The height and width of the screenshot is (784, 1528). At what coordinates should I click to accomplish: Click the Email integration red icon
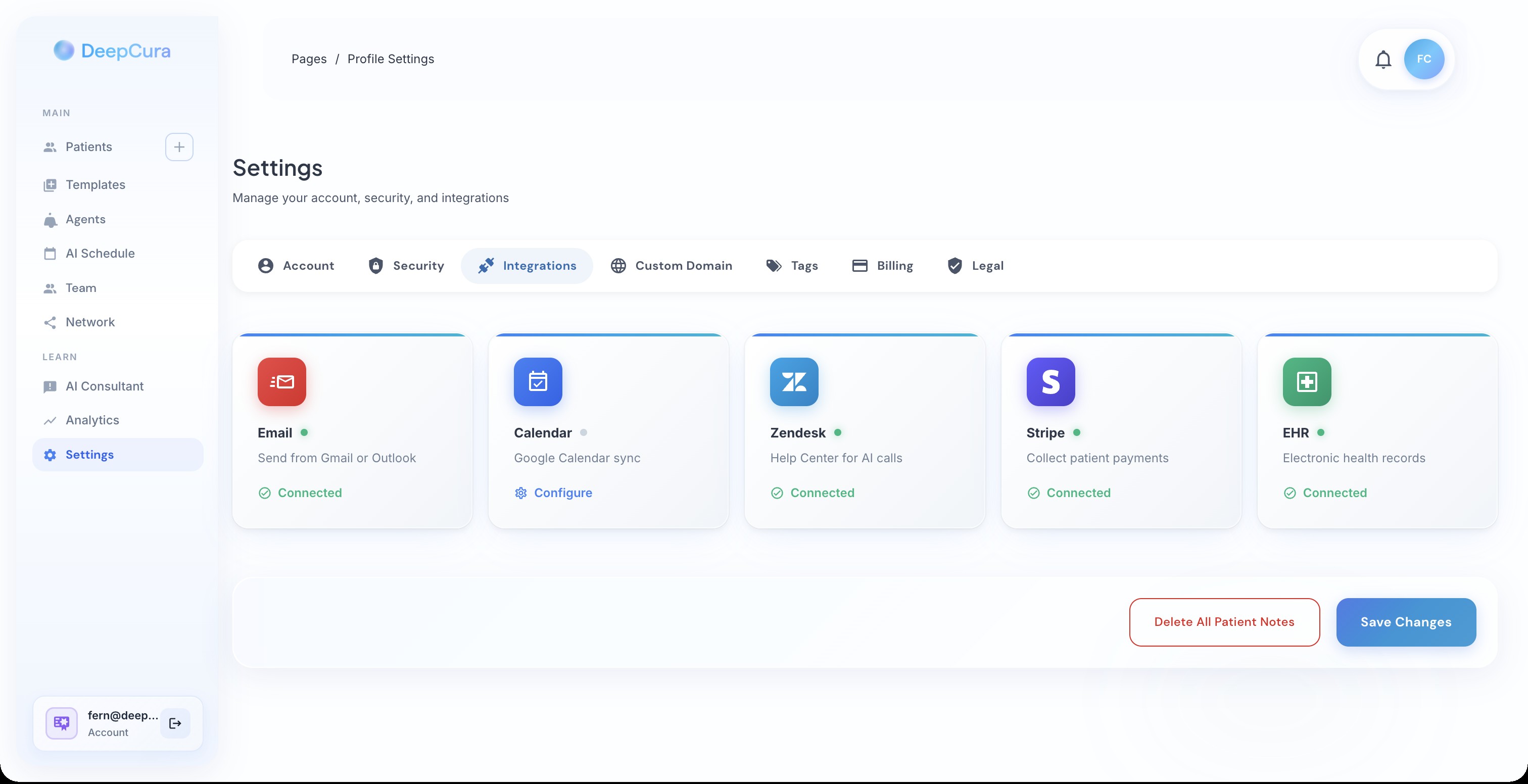[x=282, y=382]
